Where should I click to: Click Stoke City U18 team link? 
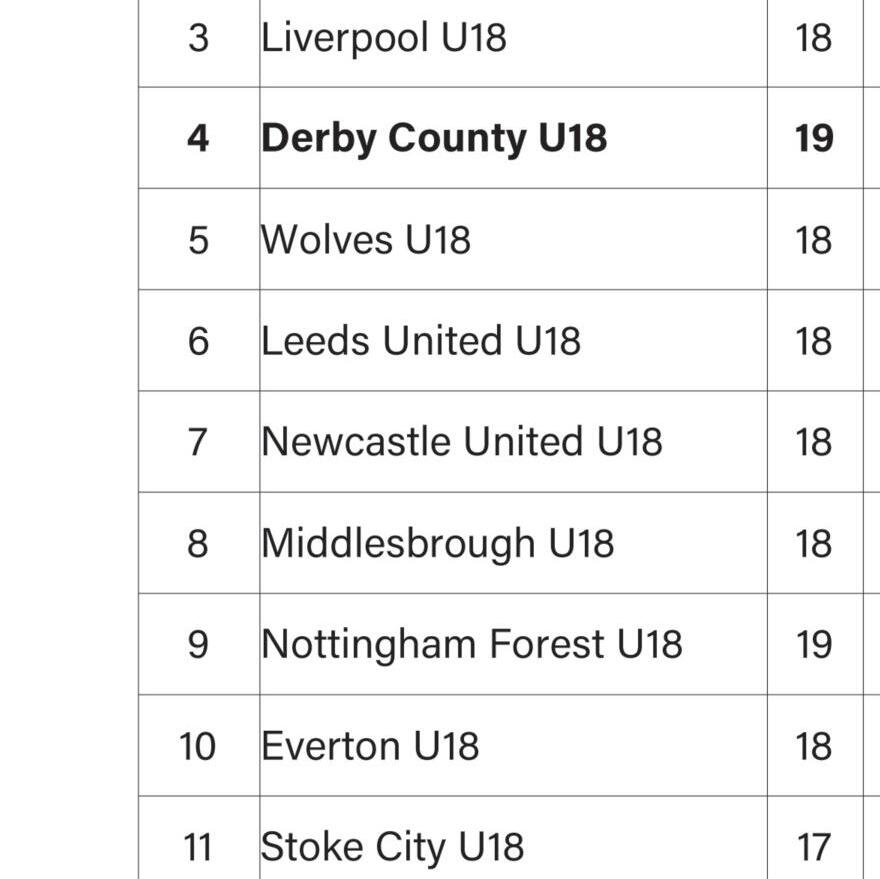point(392,847)
